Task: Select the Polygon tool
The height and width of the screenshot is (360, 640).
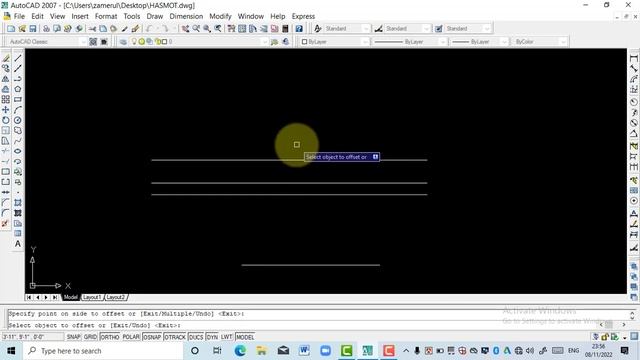Action: (x=18, y=89)
